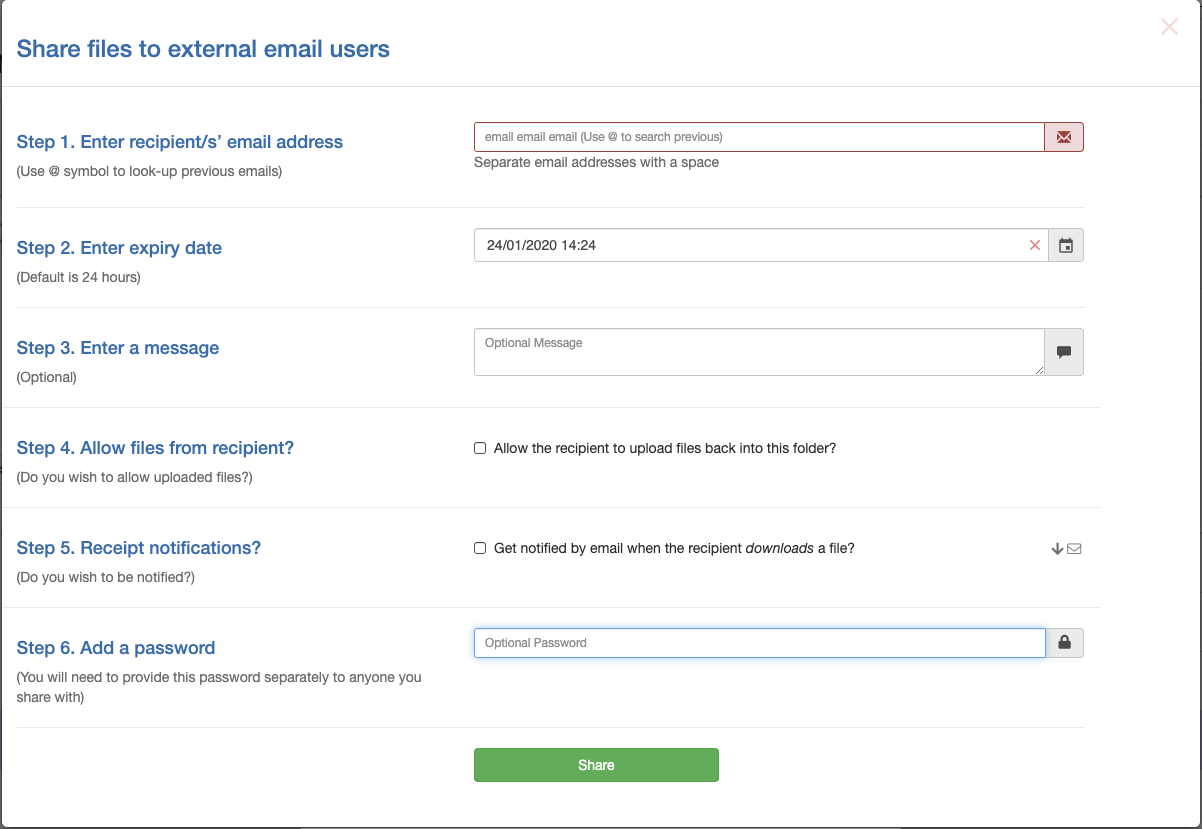Enable the allow recipient upload checkbox

click(480, 448)
